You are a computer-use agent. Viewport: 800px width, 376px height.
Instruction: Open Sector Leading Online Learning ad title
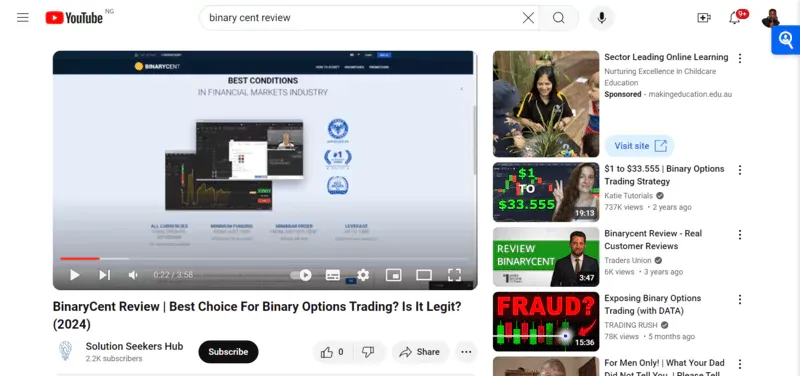point(666,57)
